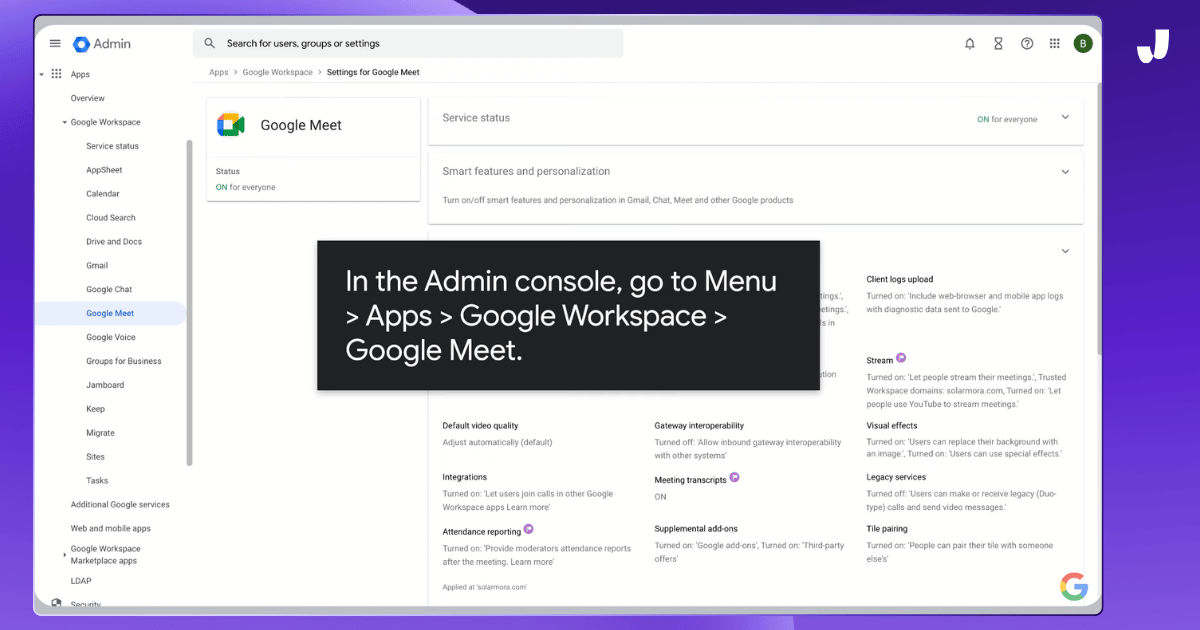Click the Google Admin logo
The image size is (1200, 630).
pyautogui.click(x=102, y=44)
